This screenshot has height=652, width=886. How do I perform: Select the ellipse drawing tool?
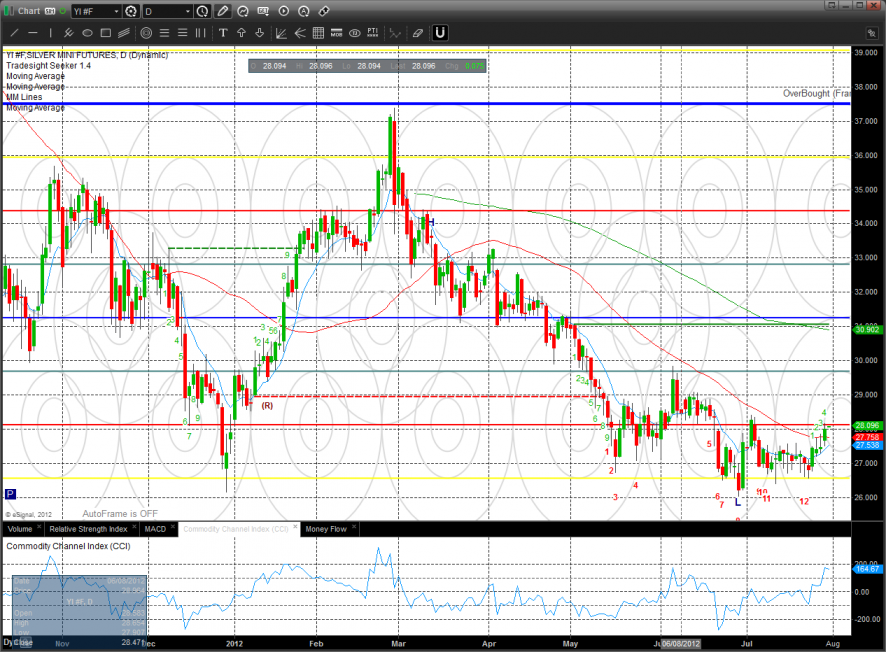click(x=88, y=33)
